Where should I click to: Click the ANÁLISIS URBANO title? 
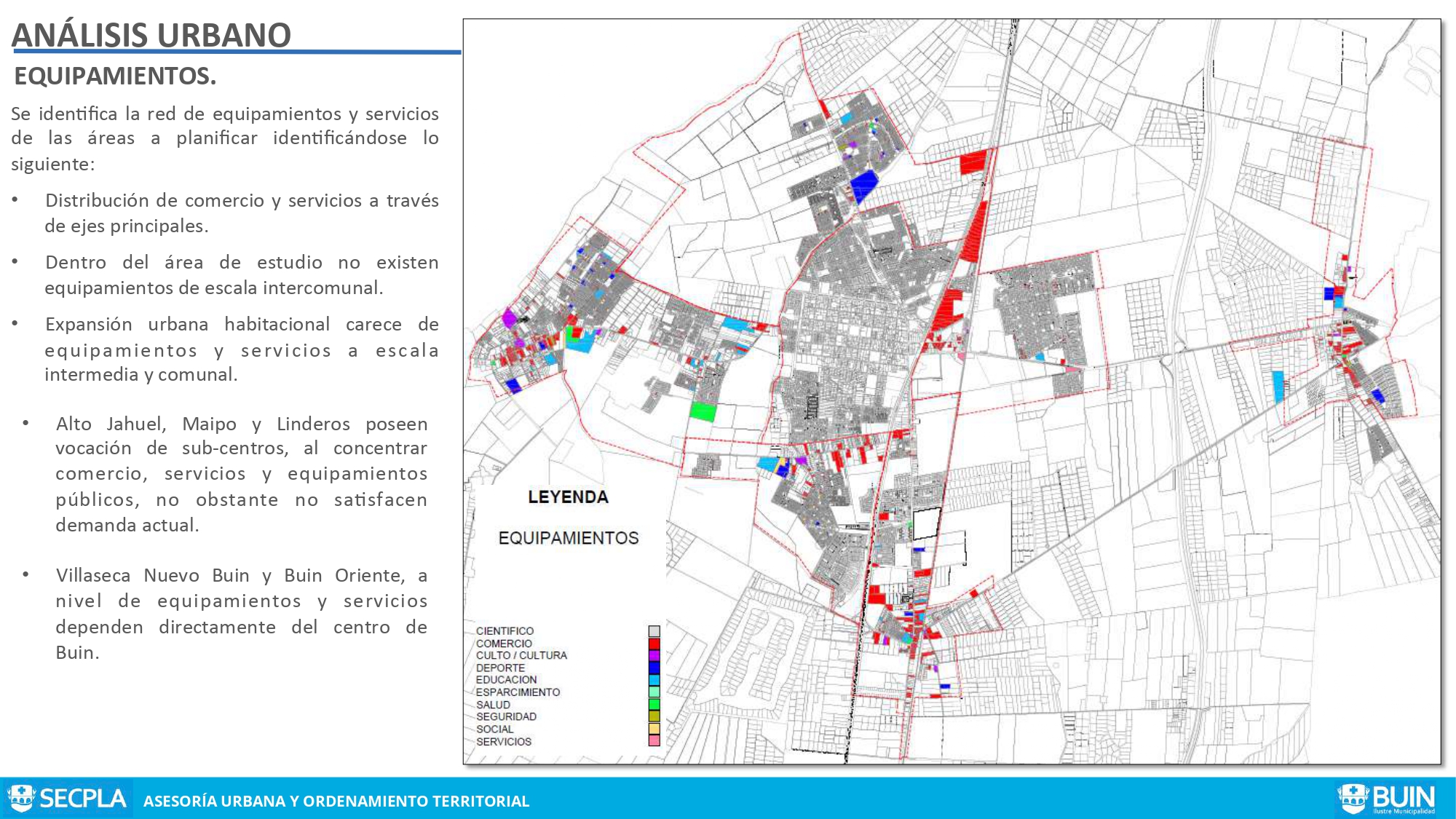pos(151,35)
